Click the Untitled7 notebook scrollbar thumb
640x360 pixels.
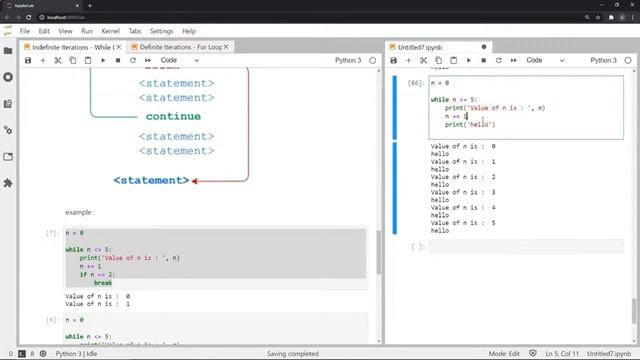click(x=634, y=310)
